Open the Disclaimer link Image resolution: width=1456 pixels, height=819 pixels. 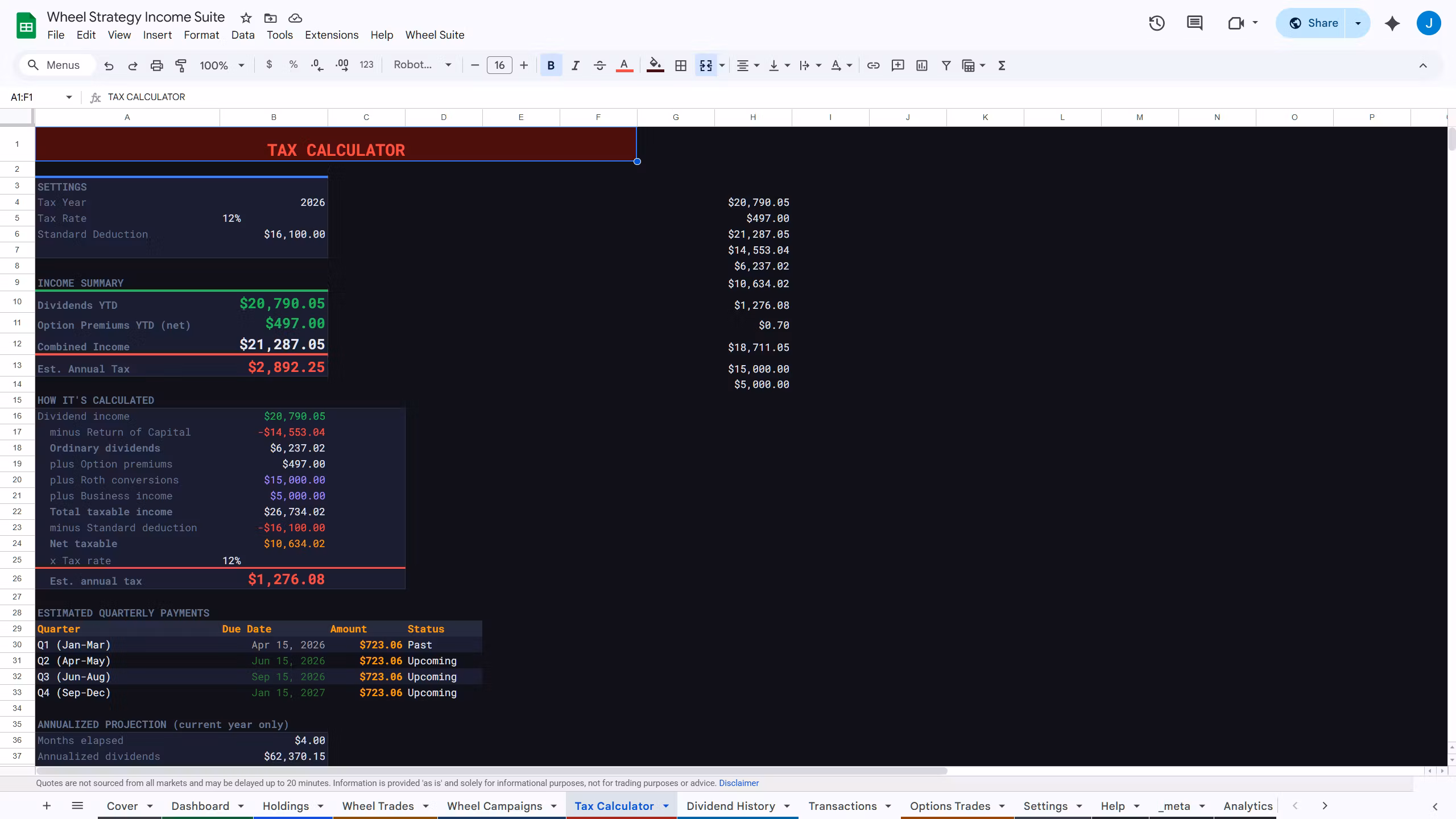click(738, 783)
